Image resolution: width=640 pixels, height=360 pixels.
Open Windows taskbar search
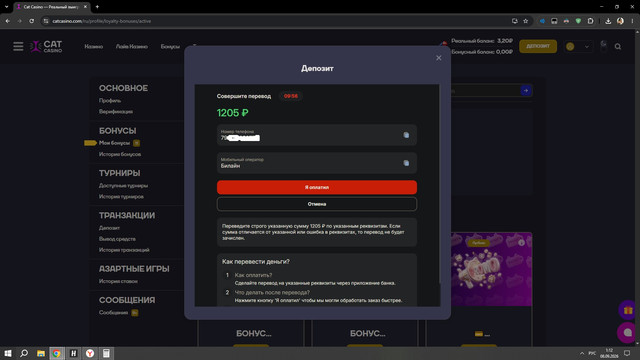click(24, 353)
